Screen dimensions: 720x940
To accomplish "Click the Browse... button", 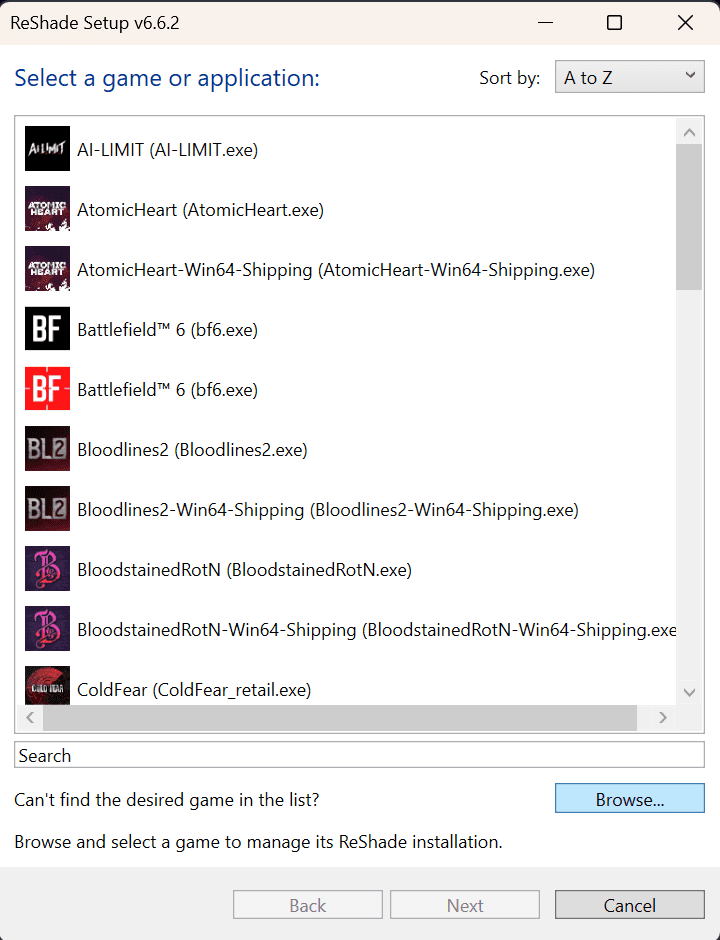I will click(x=629, y=799).
